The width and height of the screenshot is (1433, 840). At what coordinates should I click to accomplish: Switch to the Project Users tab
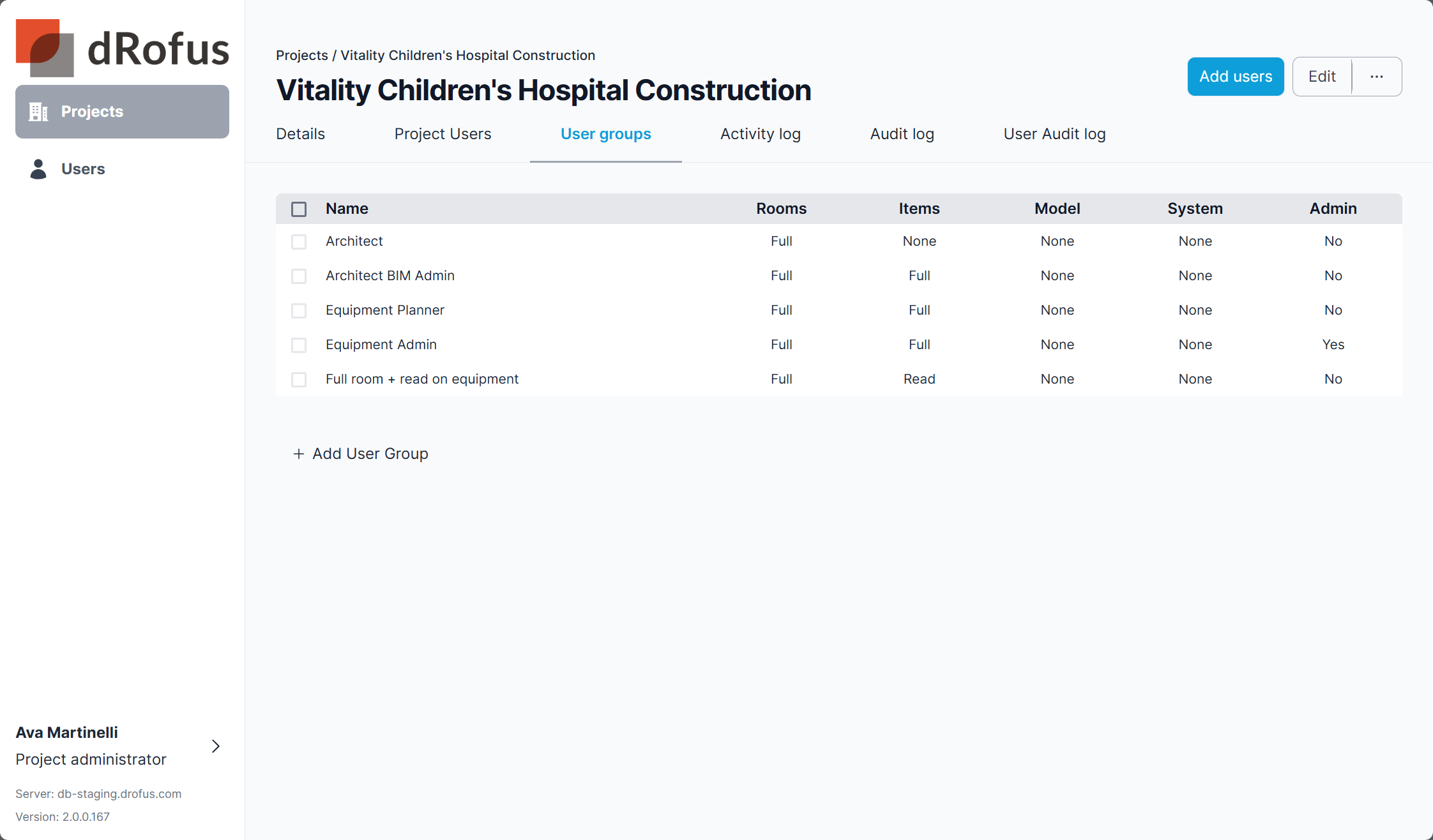443,134
